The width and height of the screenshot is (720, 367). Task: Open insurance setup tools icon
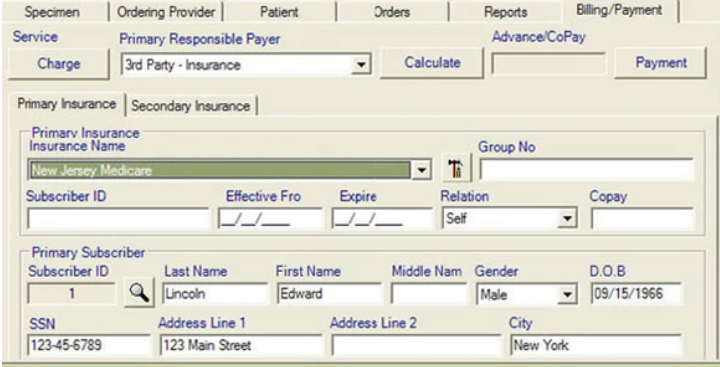[x=456, y=169]
